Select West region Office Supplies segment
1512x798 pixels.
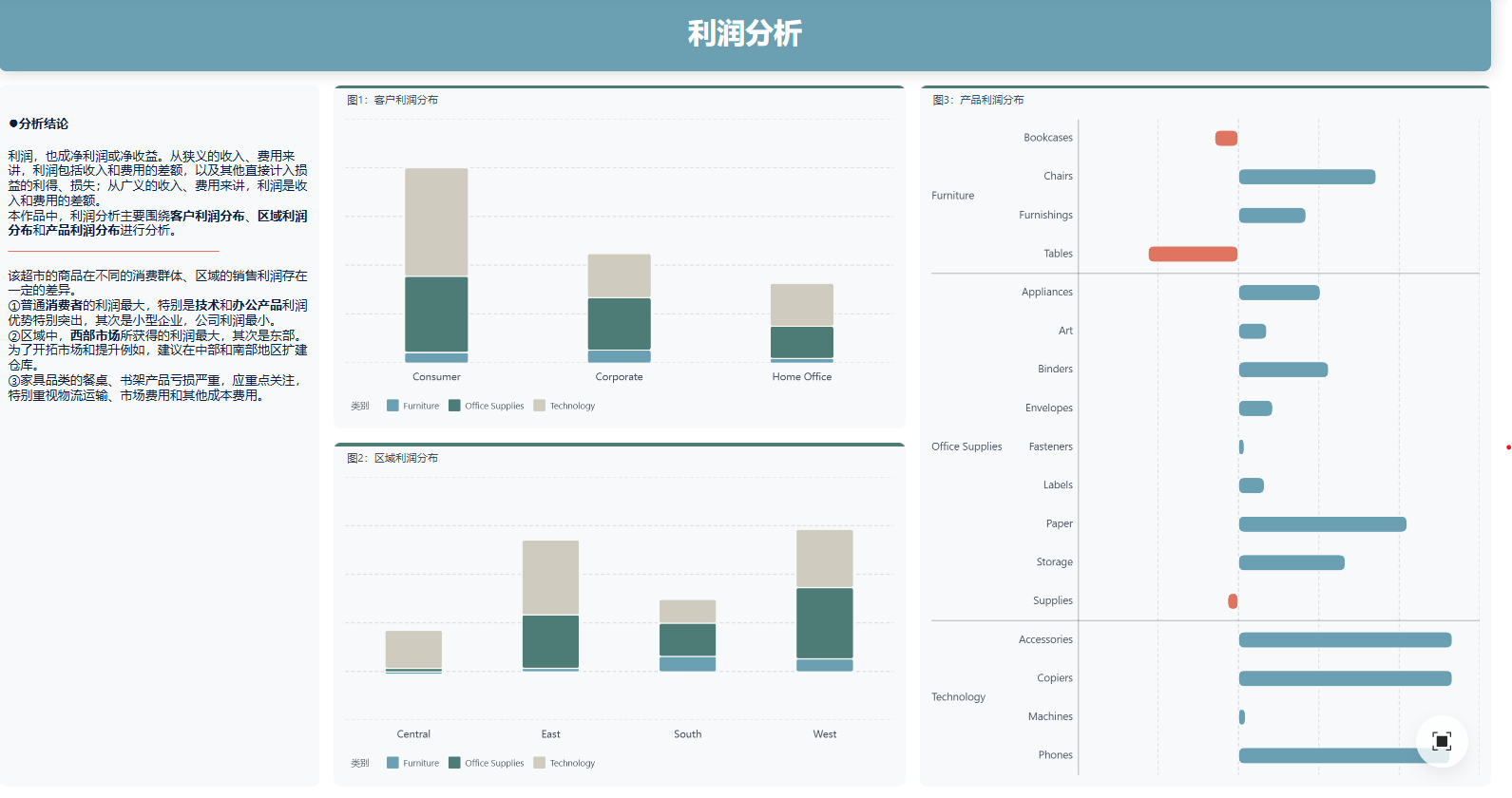pos(824,623)
